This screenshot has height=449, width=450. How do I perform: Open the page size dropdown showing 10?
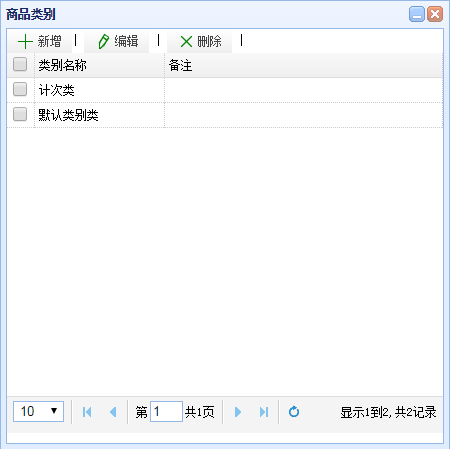point(38,411)
